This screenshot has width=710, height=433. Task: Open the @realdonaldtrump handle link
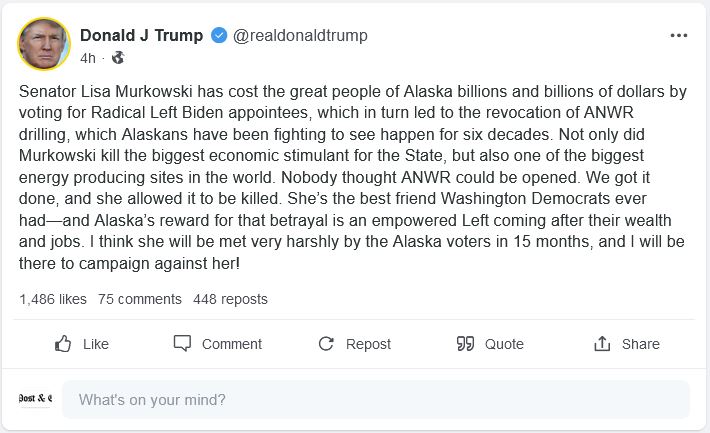pyautogui.click(x=300, y=36)
